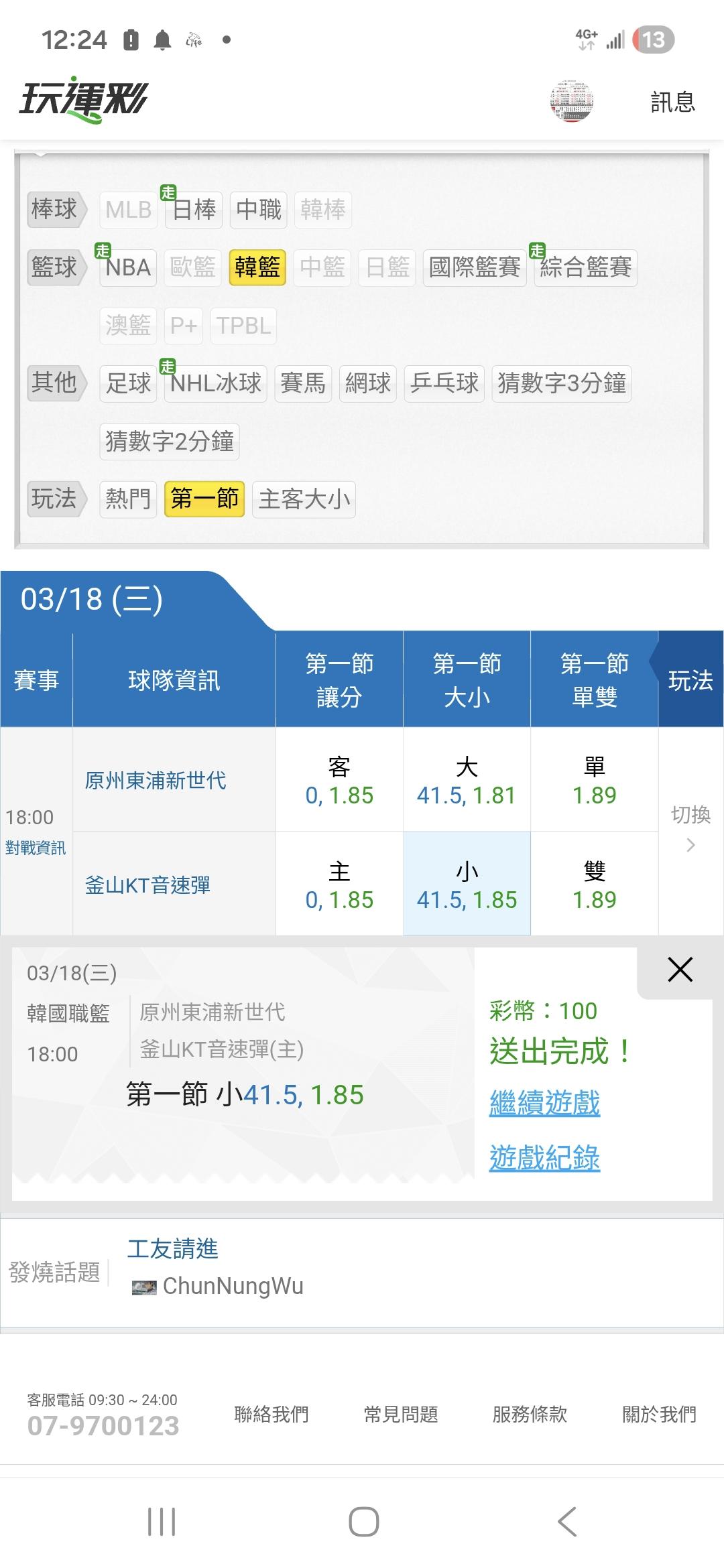Open 網球 tennis category
724x1568 pixels.
tap(368, 384)
